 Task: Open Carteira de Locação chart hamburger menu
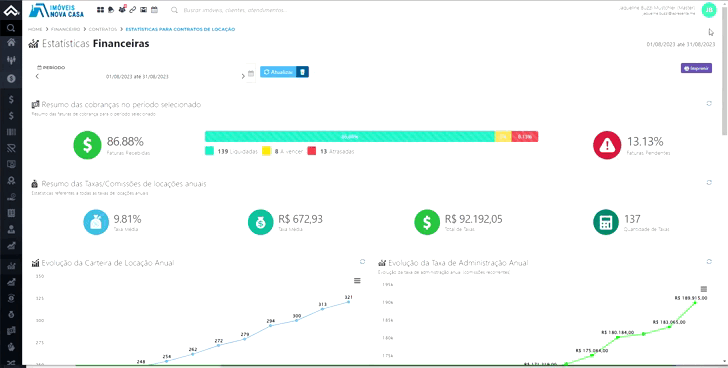point(357,280)
